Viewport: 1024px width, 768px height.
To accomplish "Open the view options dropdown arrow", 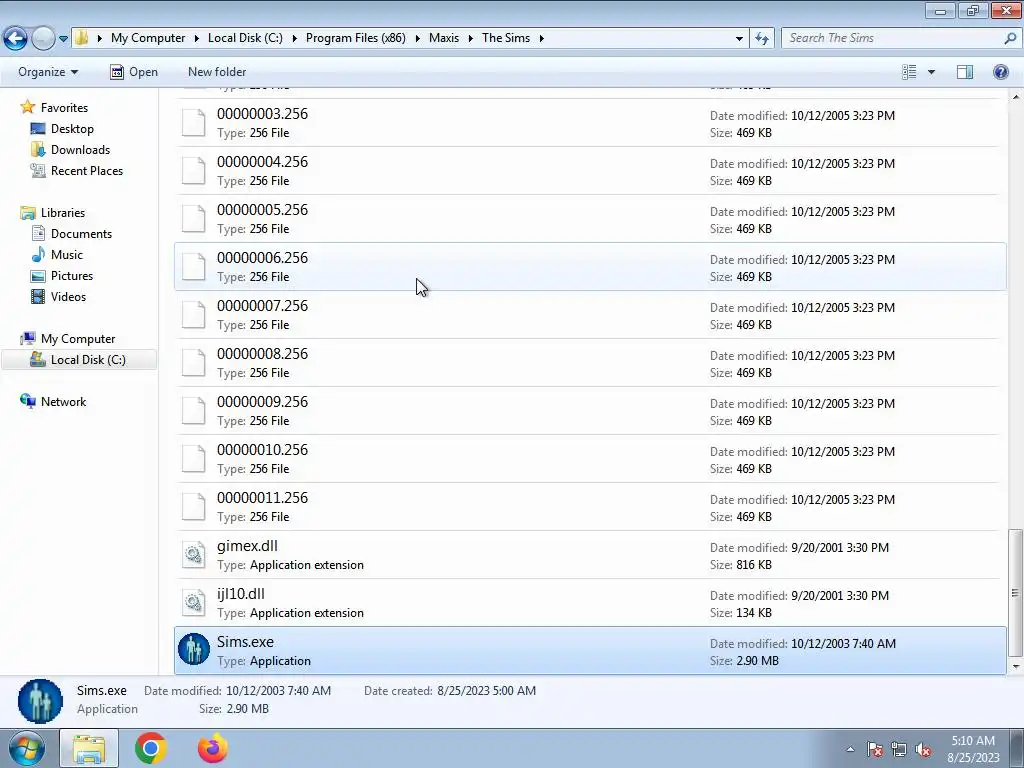I will 931,72.
